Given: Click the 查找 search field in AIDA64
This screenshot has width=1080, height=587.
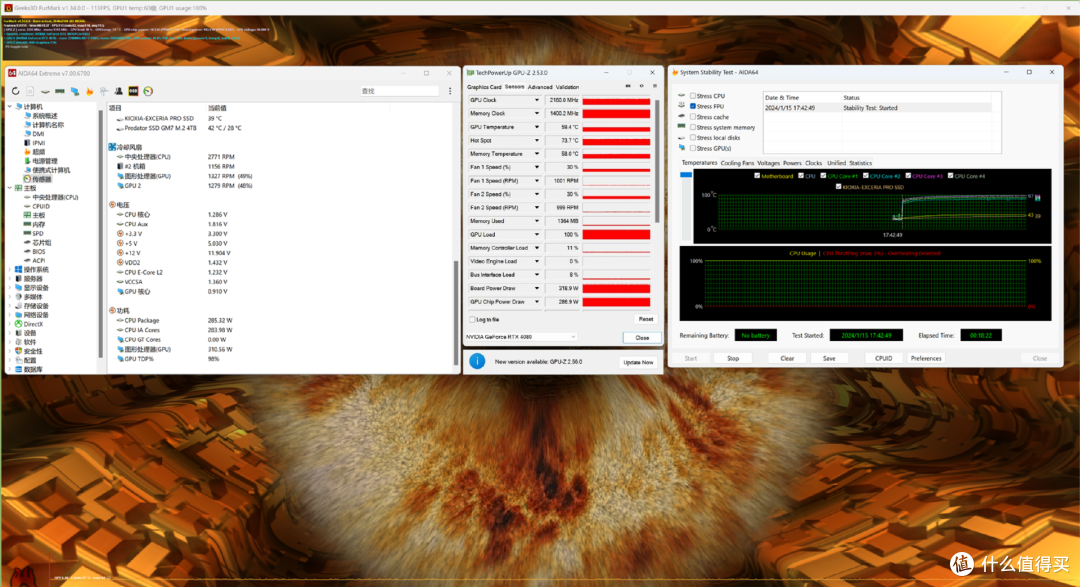Looking at the screenshot, I should [399, 91].
